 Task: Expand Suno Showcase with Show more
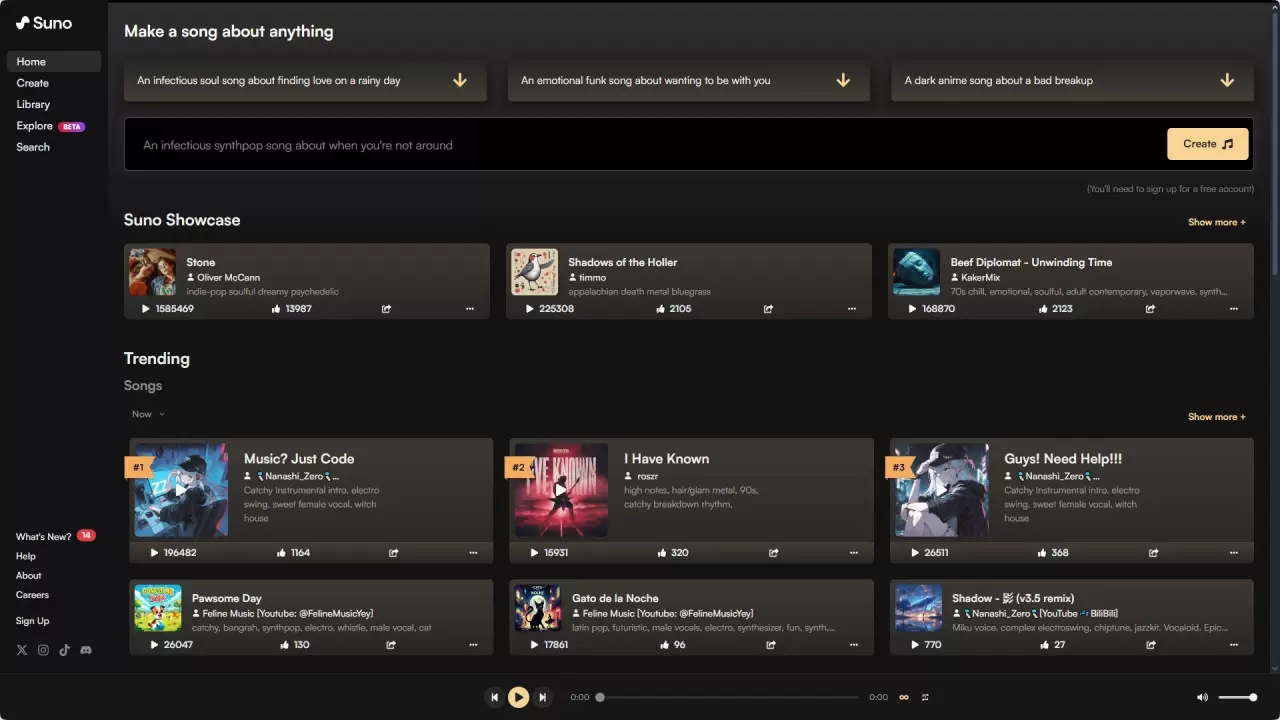(x=1216, y=222)
